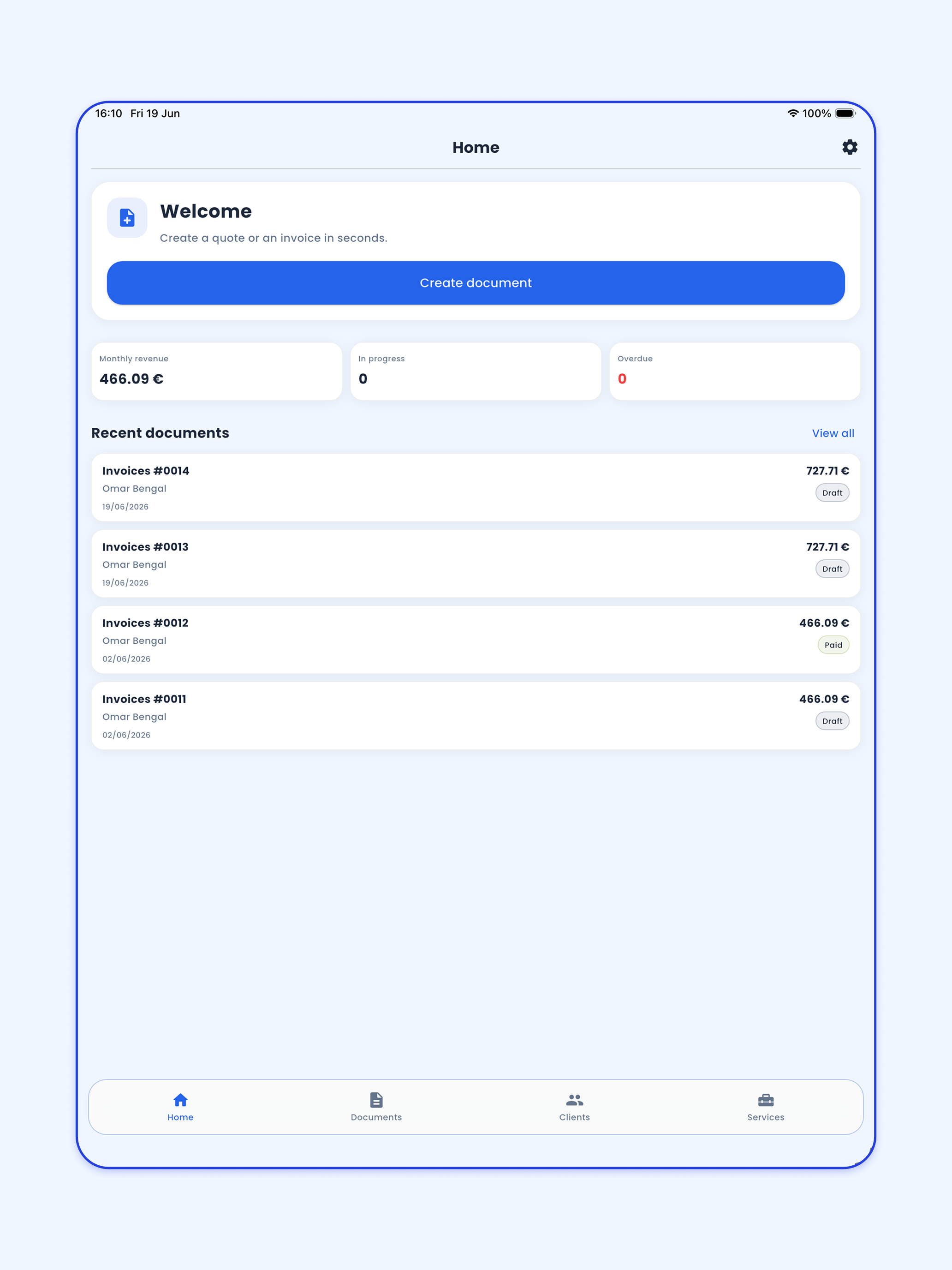
Task: Open the Services briefcase icon
Action: [766, 1099]
